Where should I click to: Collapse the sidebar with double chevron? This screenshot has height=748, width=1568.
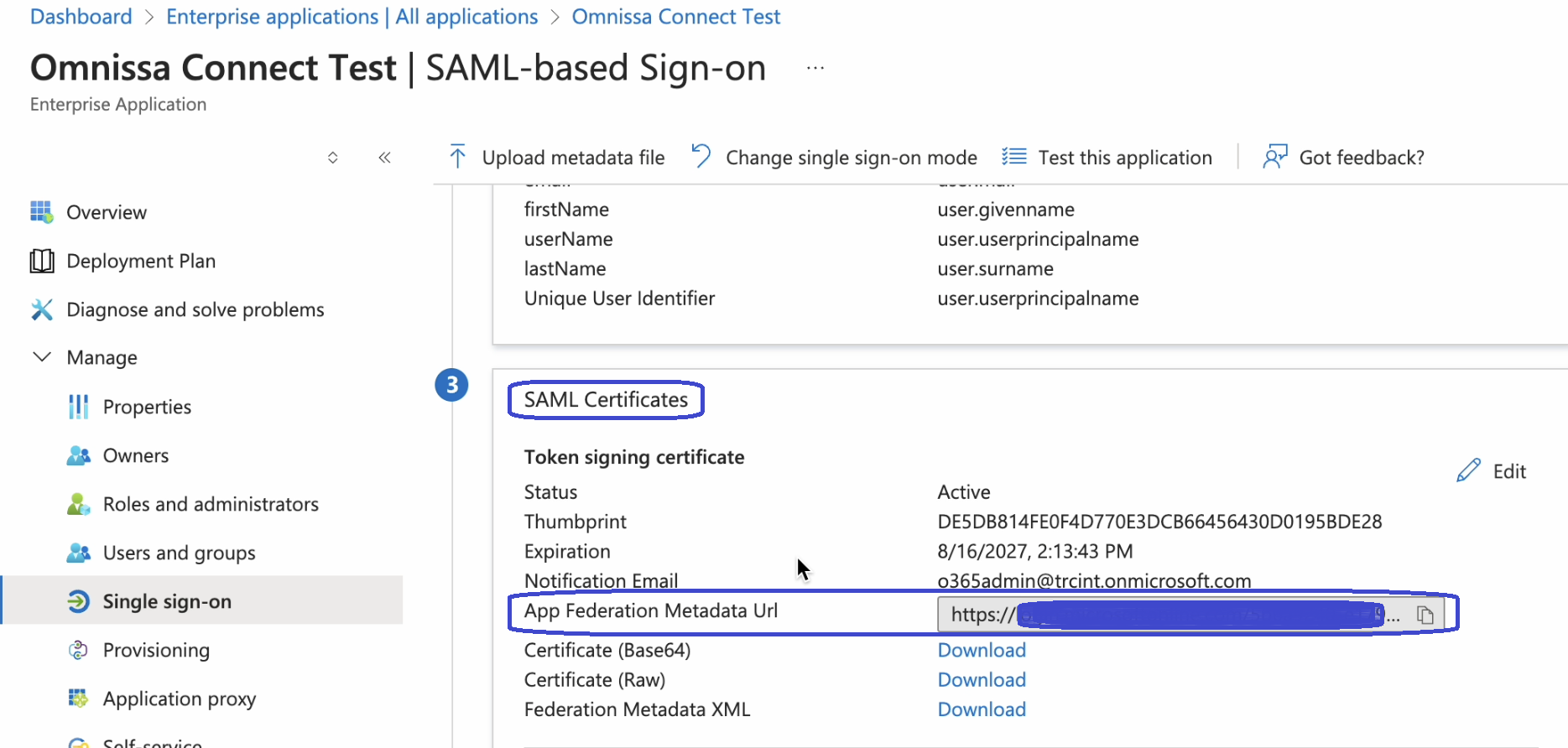pos(384,158)
